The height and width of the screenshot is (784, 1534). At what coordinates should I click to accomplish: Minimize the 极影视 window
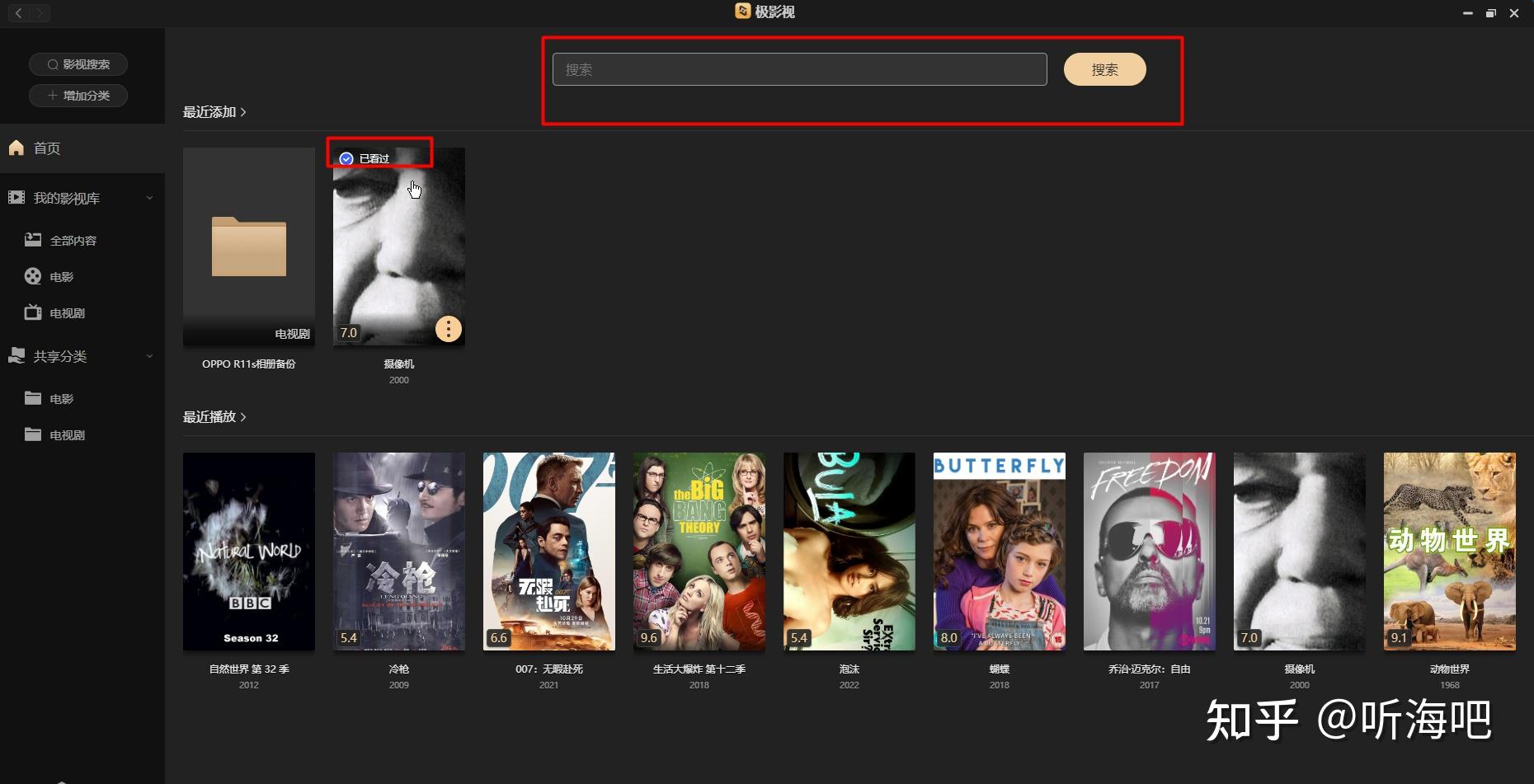[x=1467, y=13]
